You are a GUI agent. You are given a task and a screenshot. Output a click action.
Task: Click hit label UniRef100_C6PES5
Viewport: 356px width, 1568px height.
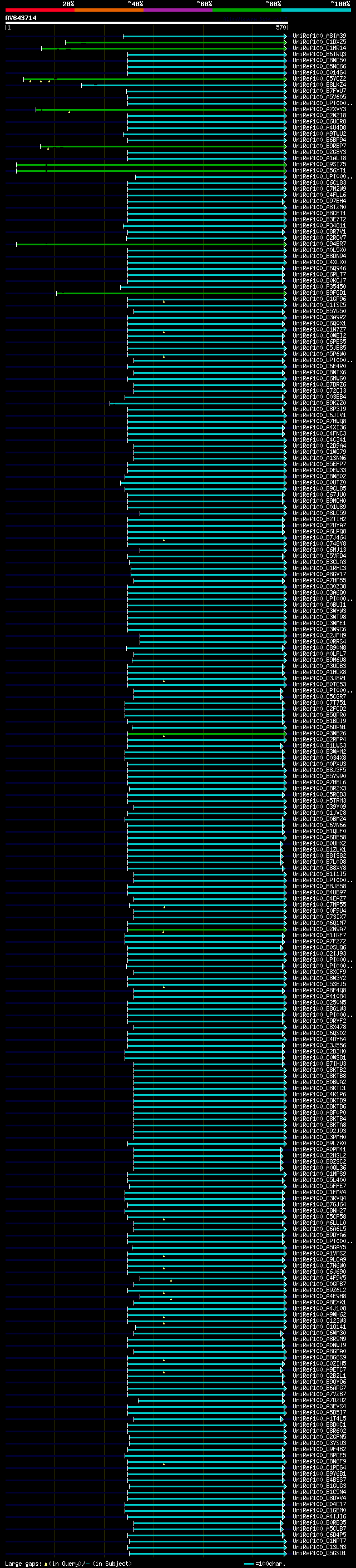[319, 342]
